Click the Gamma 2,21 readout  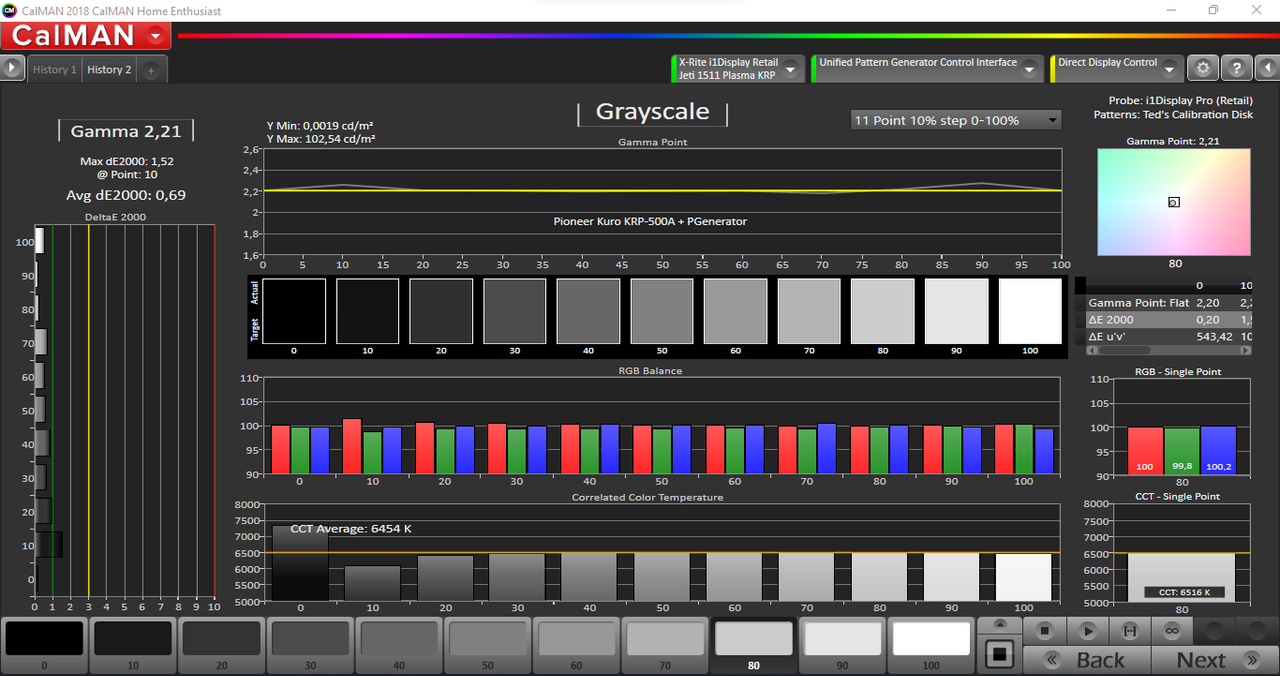click(126, 131)
